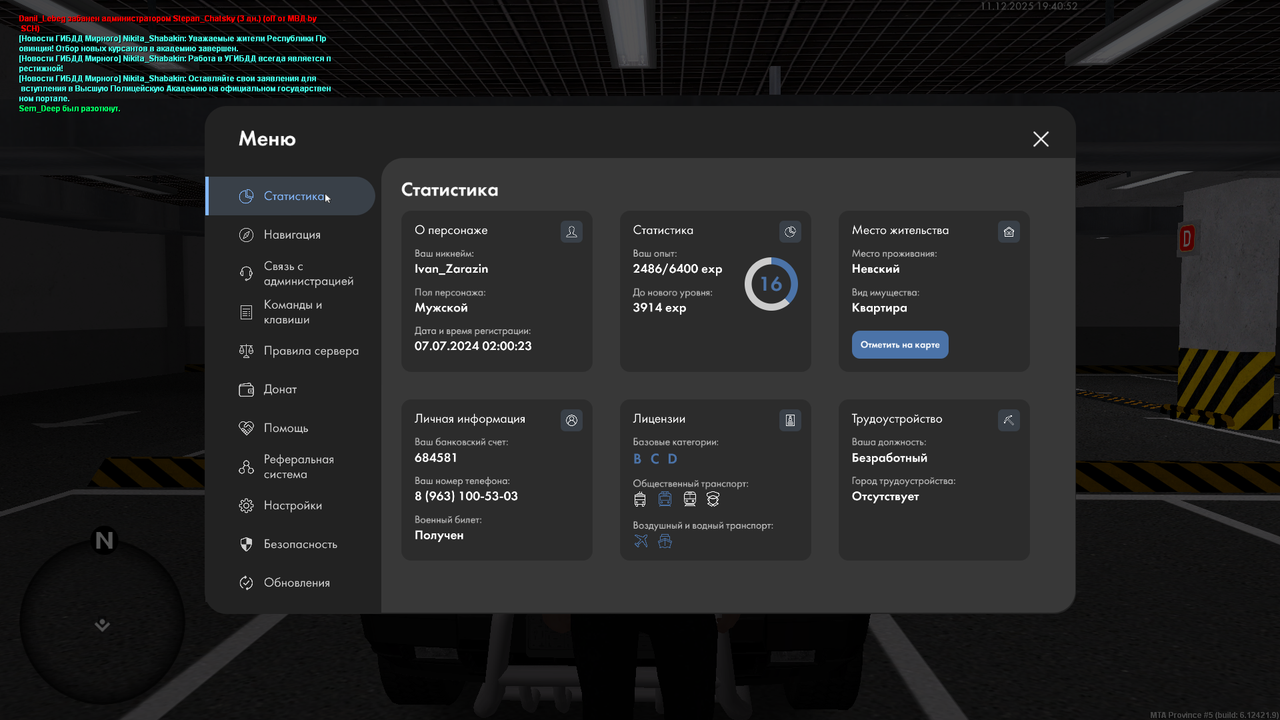The width and height of the screenshot is (1280, 720).
Task: Click the experience value 2486/6400 exp
Action: tap(678, 269)
